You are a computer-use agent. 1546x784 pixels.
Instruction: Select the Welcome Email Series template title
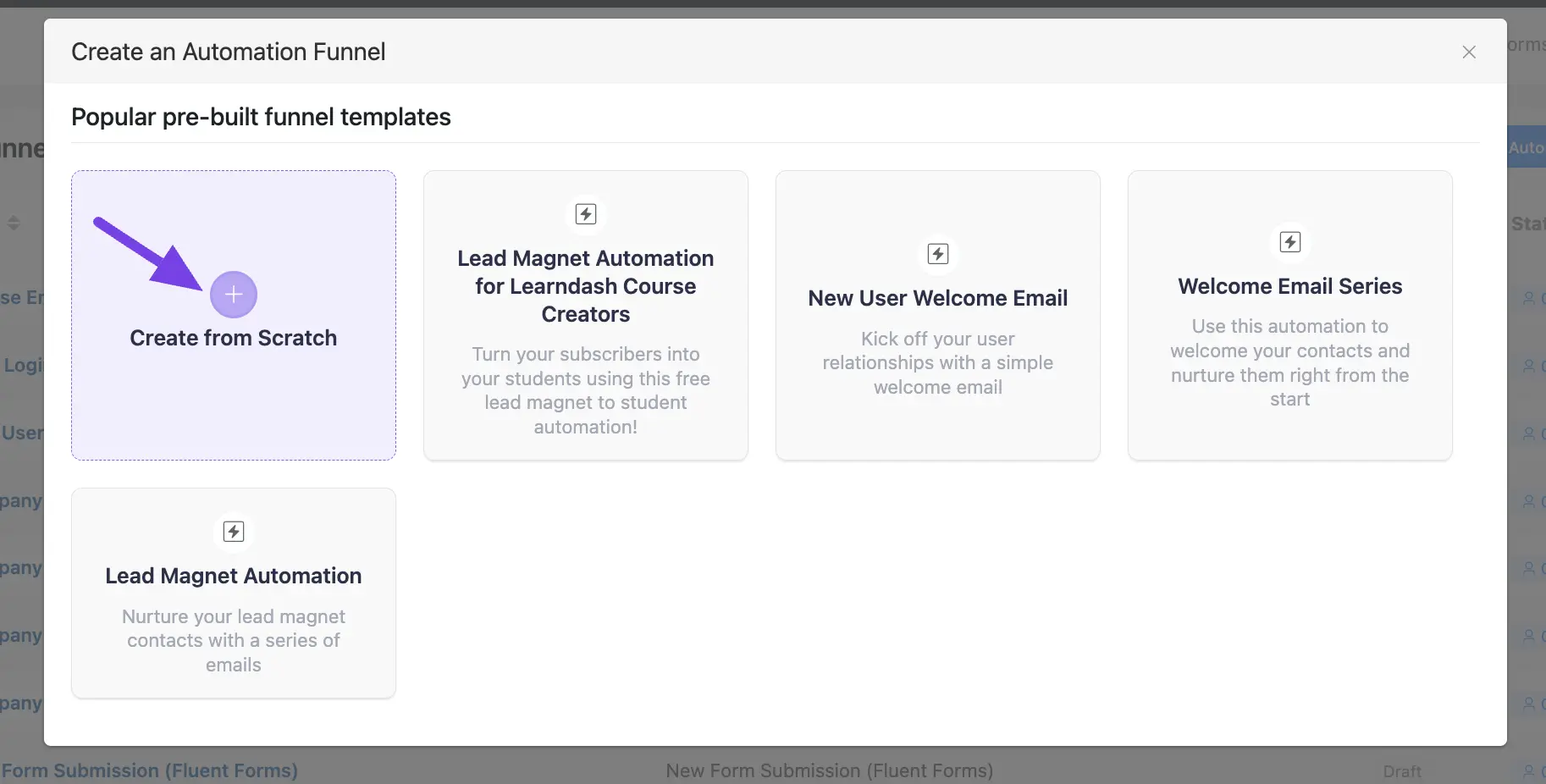(x=1290, y=286)
